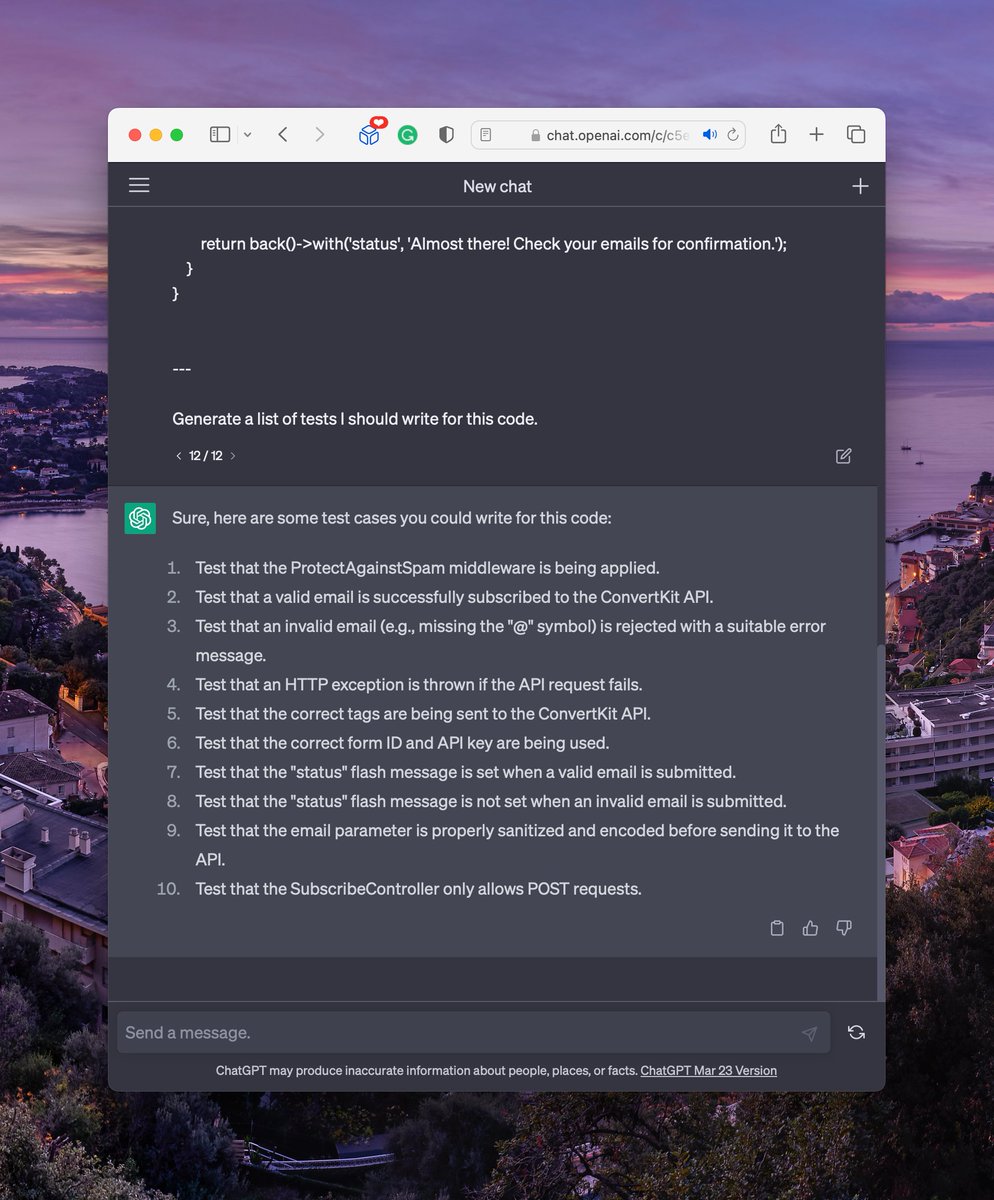
Task: Give the response a thumbs down
Action: (x=844, y=928)
